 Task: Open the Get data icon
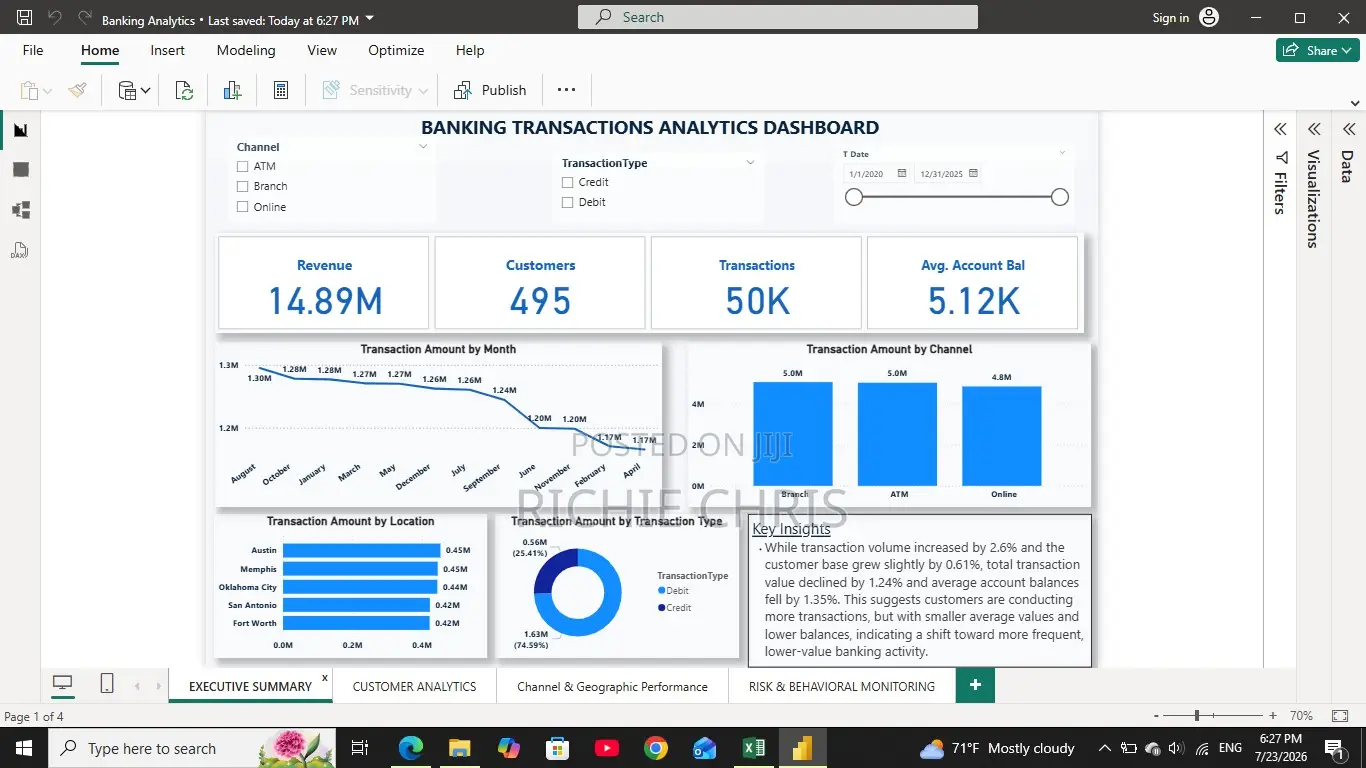pyautogui.click(x=128, y=91)
